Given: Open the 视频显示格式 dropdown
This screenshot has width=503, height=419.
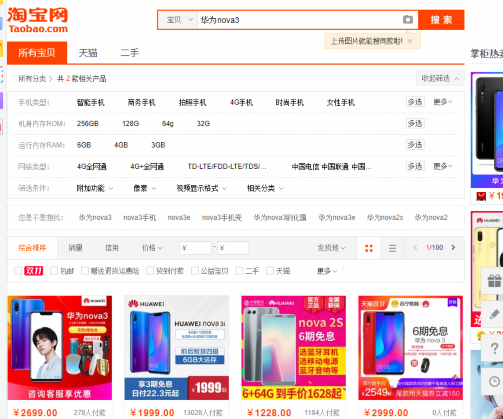Looking at the screenshot, I should click(201, 188).
